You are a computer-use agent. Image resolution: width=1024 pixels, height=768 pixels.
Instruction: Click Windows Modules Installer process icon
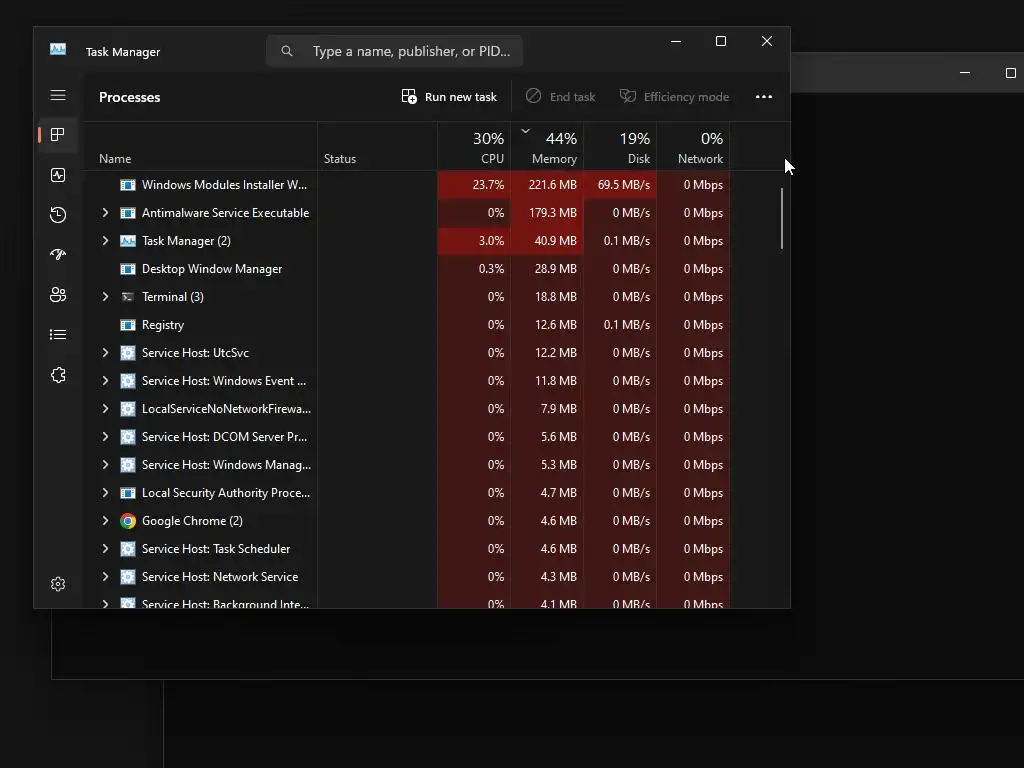click(128, 185)
